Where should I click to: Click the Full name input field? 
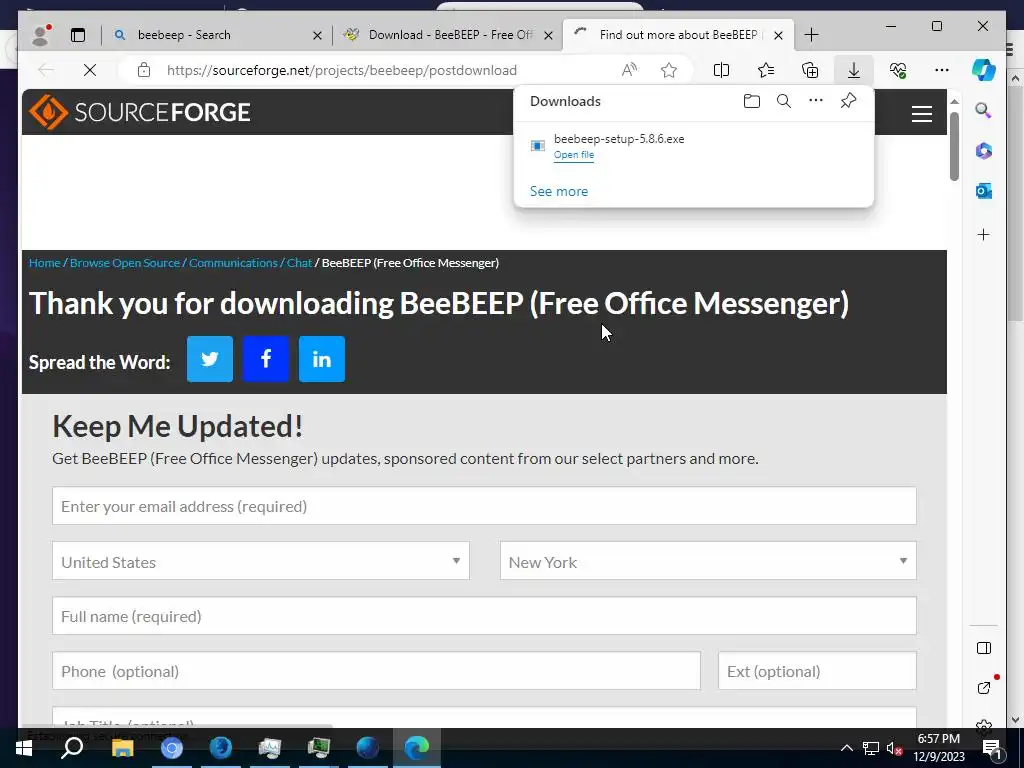484,616
